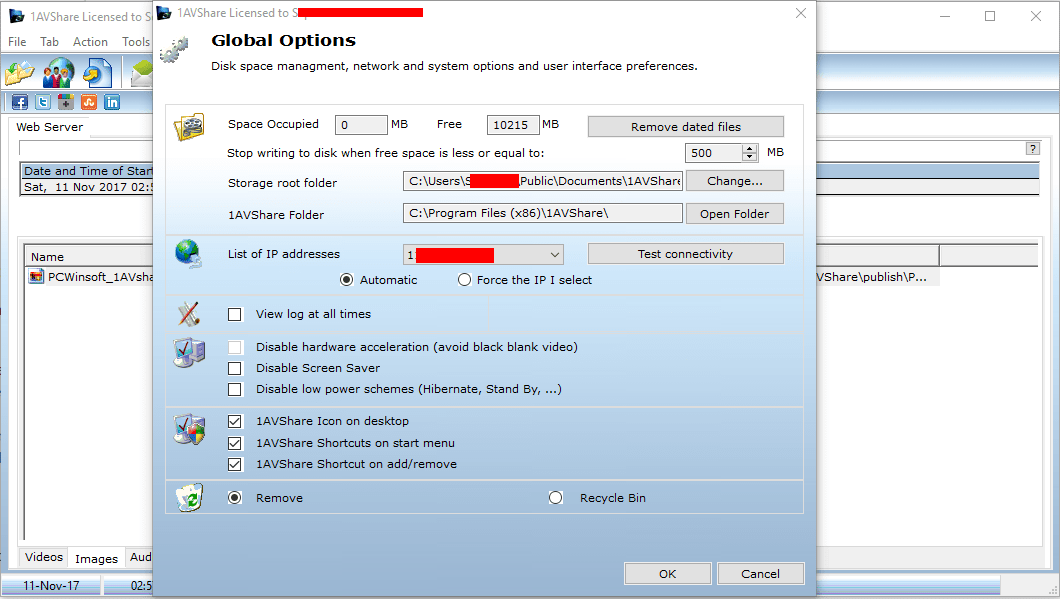The height and width of the screenshot is (599, 1060).
Task: Click the Storage root folder path field
Action: point(543,181)
